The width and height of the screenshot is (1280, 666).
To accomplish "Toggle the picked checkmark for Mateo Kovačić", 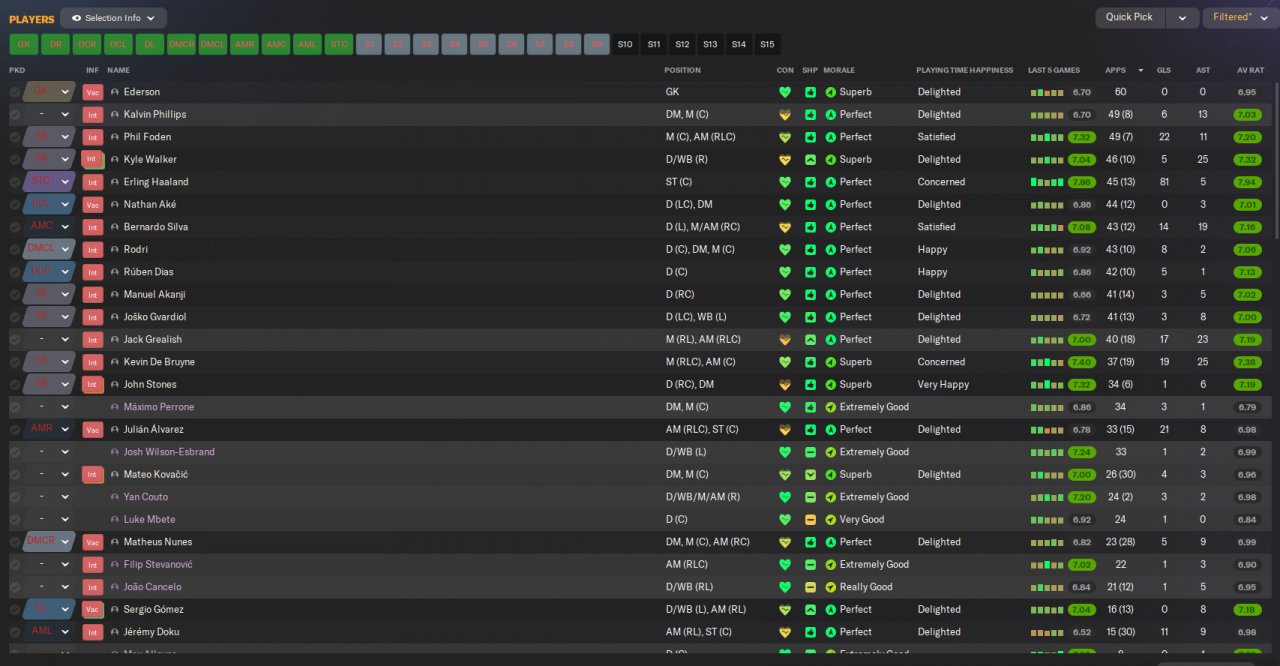I will (x=14, y=474).
